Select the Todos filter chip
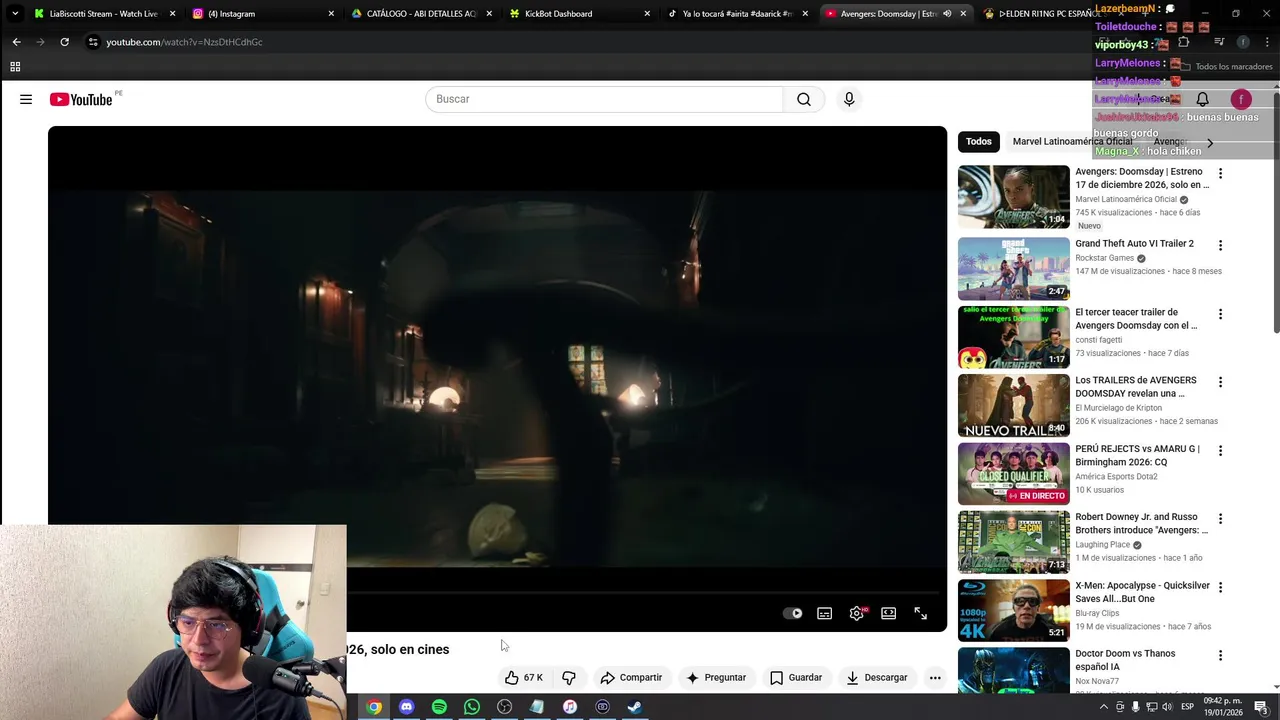Image resolution: width=1280 pixels, height=720 pixels. 979,141
